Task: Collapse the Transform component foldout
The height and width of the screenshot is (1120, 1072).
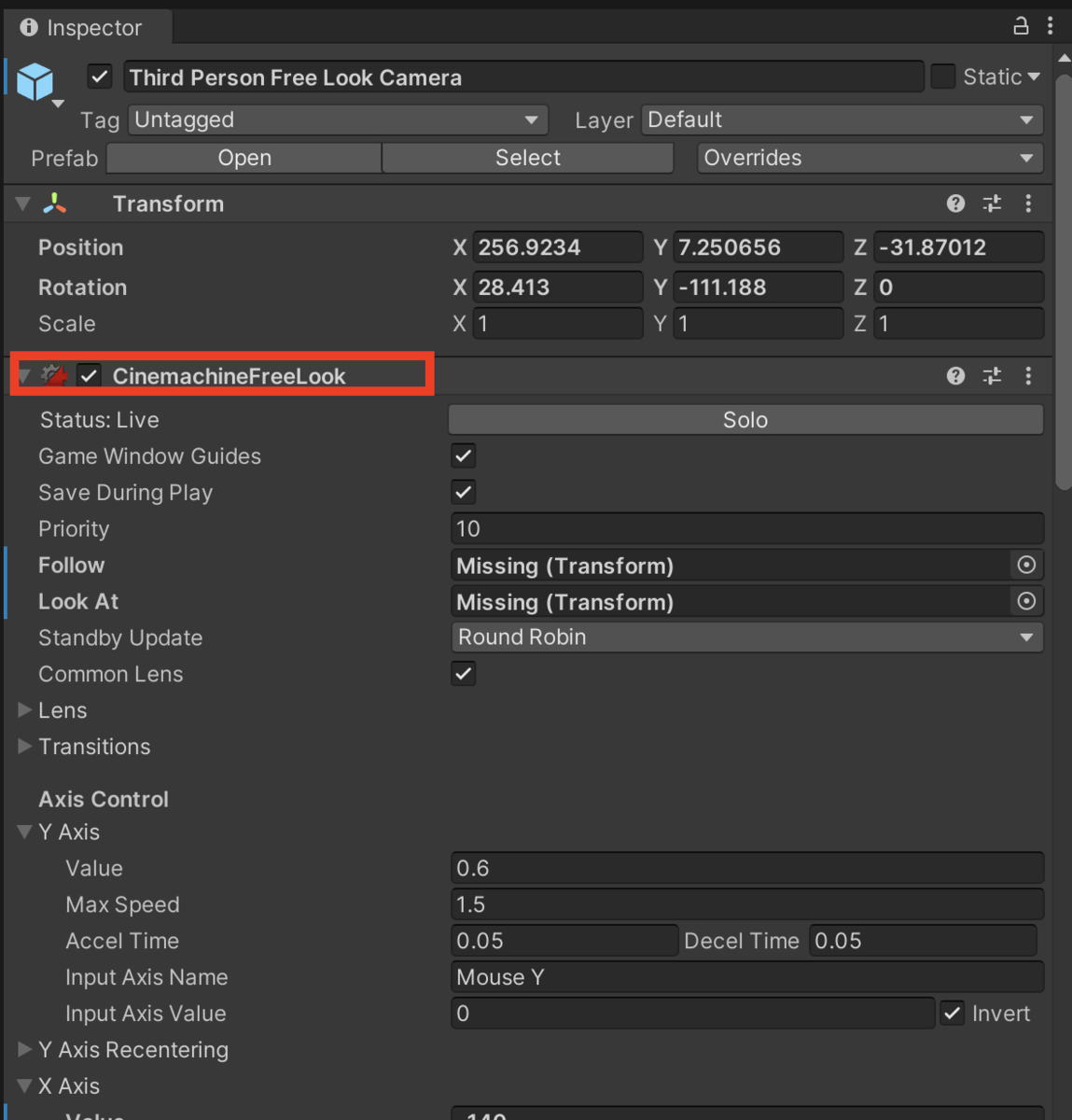Action: 23,203
